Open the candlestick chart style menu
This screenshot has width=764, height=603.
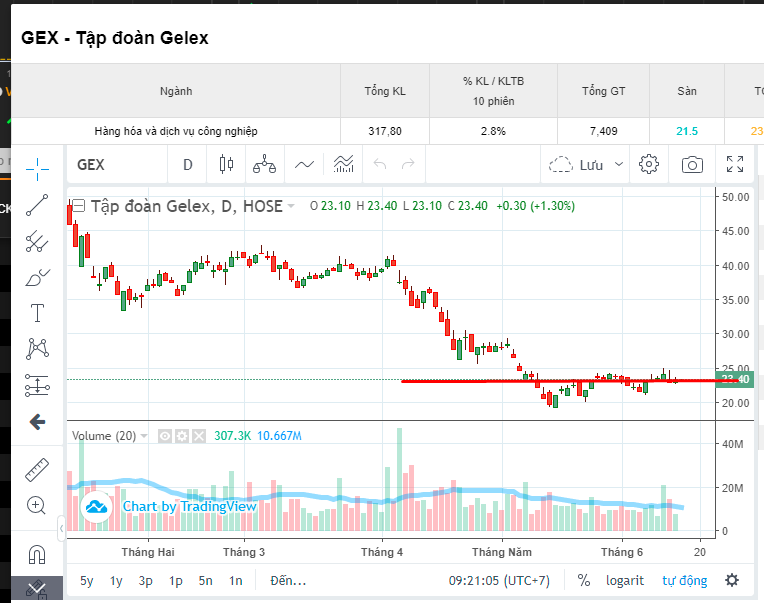pyautogui.click(x=226, y=165)
